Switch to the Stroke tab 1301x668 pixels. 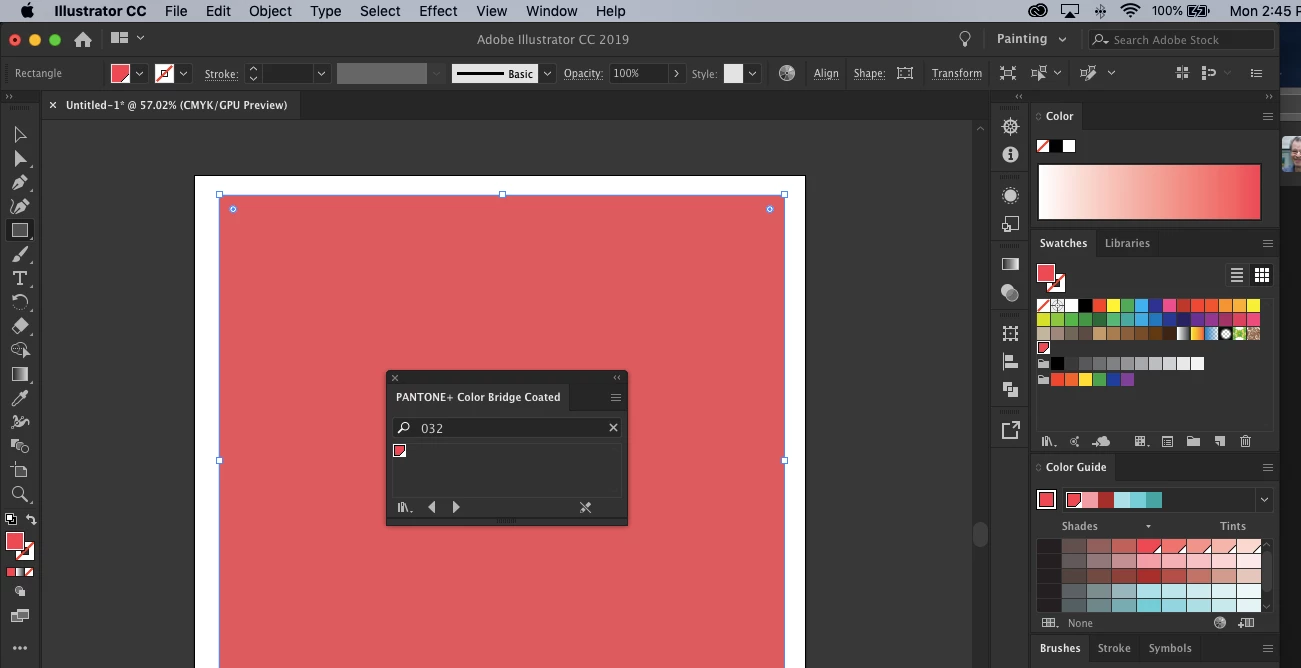point(1114,648)
